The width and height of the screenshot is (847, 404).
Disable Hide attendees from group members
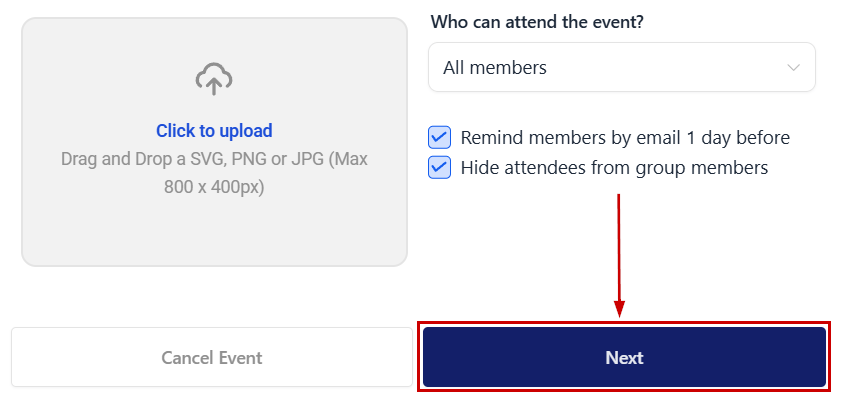point(439,167)
